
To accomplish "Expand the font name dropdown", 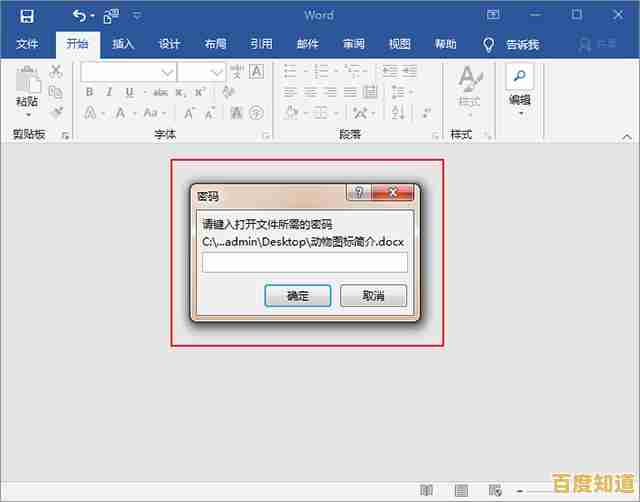I will tap(168, 72).
